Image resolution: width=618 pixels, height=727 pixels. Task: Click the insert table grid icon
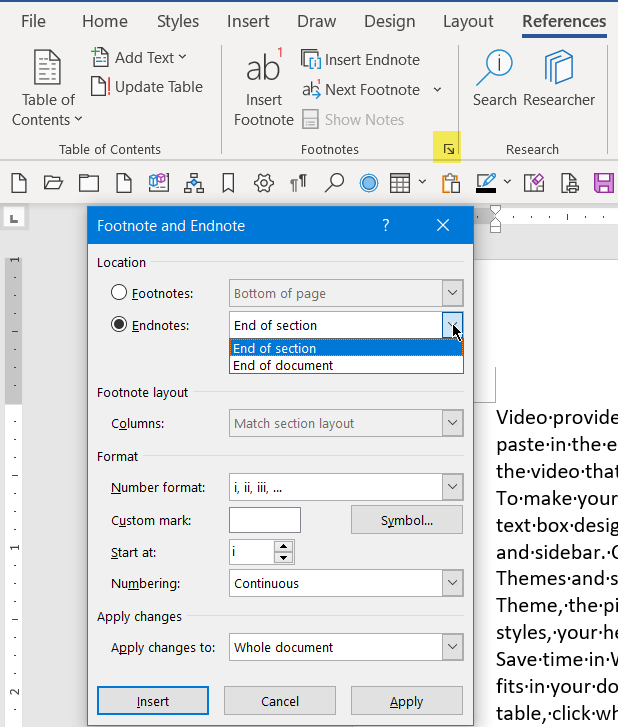click(400, 183)
